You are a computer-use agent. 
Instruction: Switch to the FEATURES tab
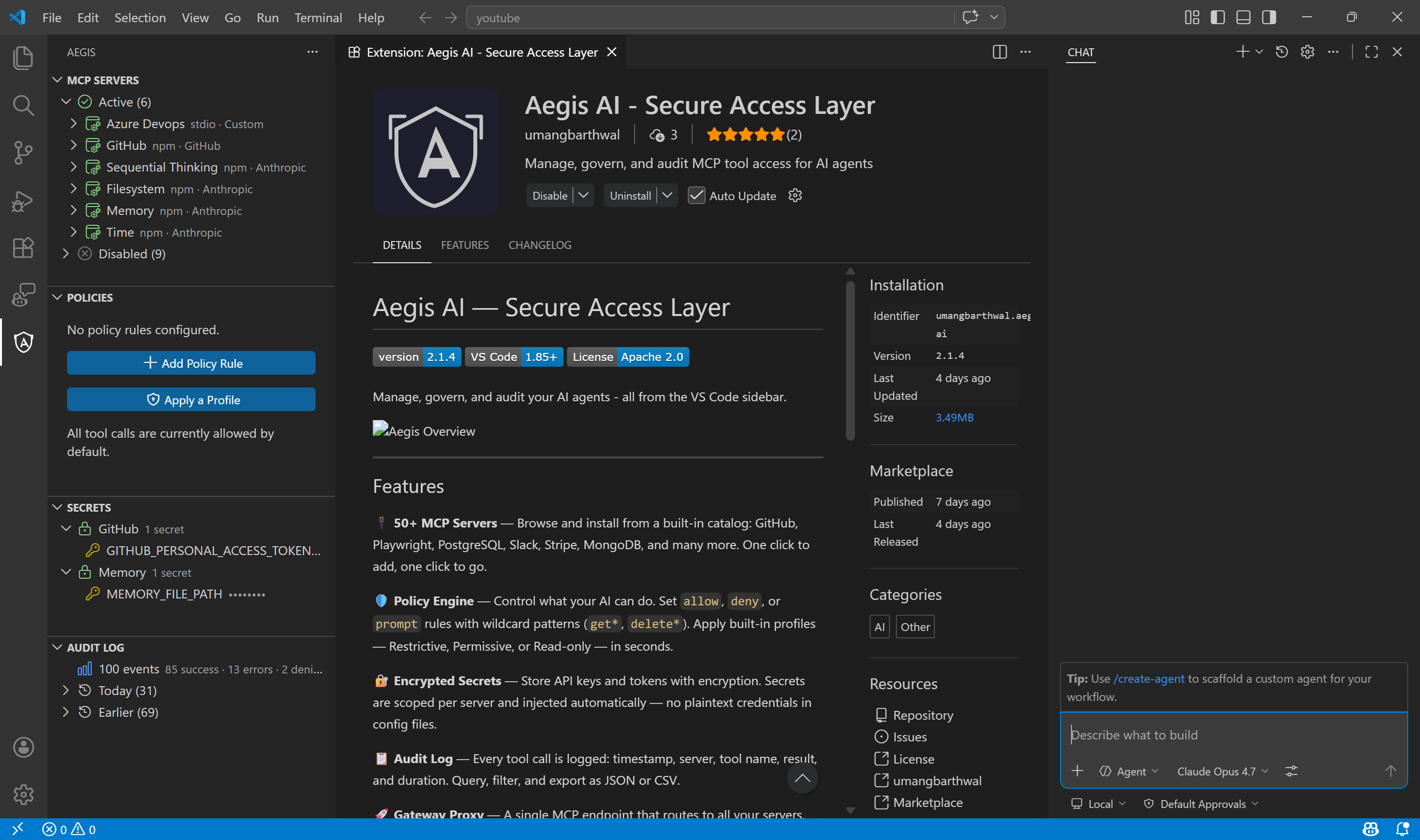(464, 245)
